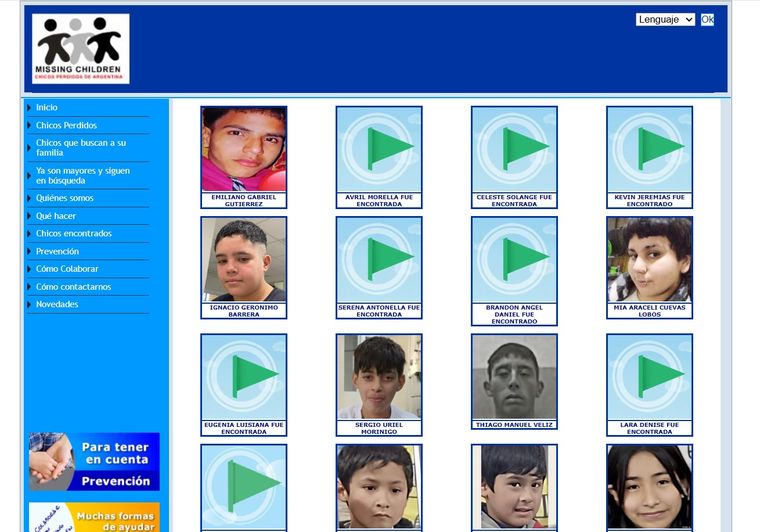The height and width of the screenshot is (532, 760).
Task: Click 'EUGENIA LUISIANA FUE ENCONTRADA' caption
Action: coord(244,428)
